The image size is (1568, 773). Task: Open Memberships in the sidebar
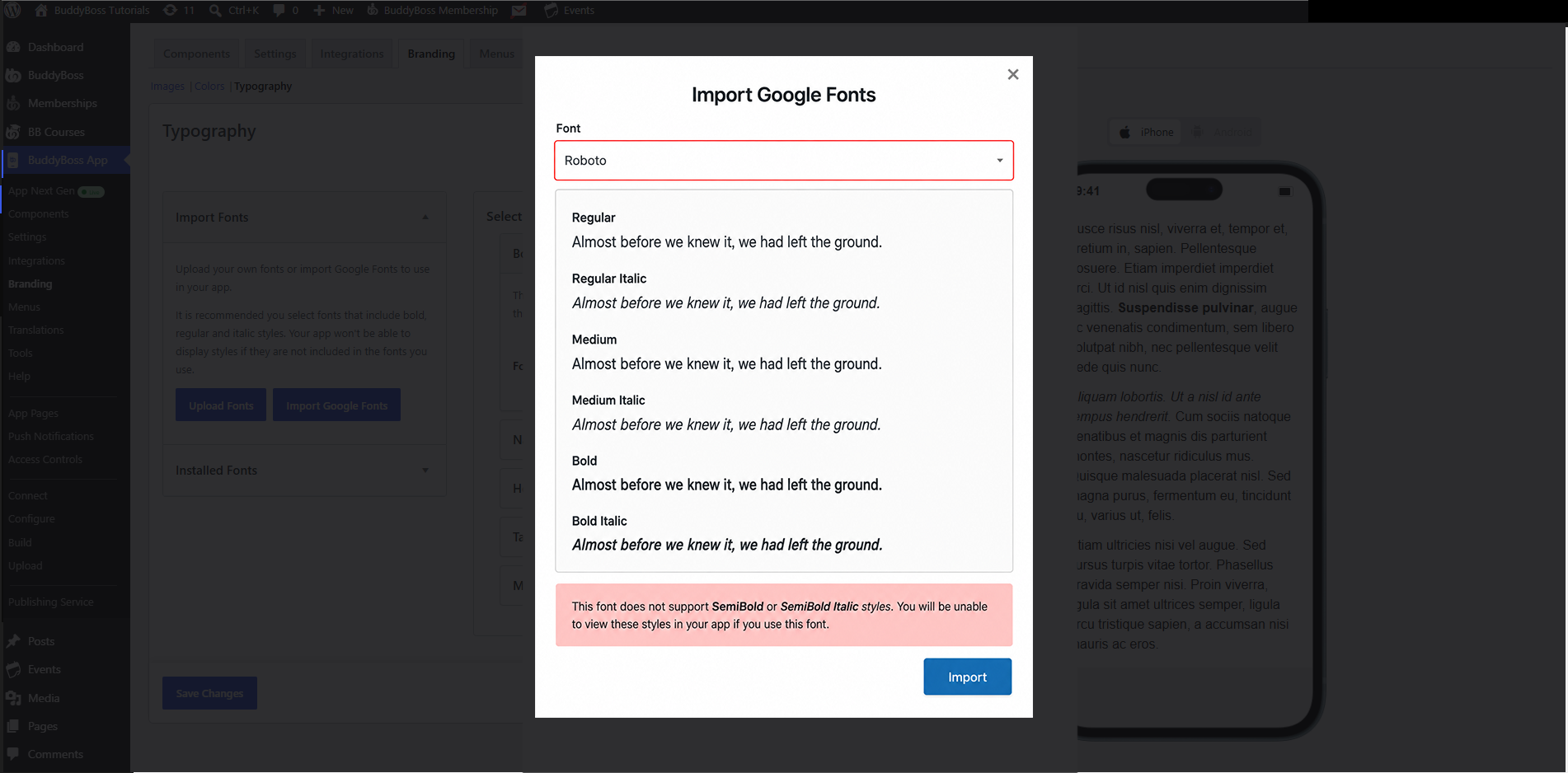[62, 103]
